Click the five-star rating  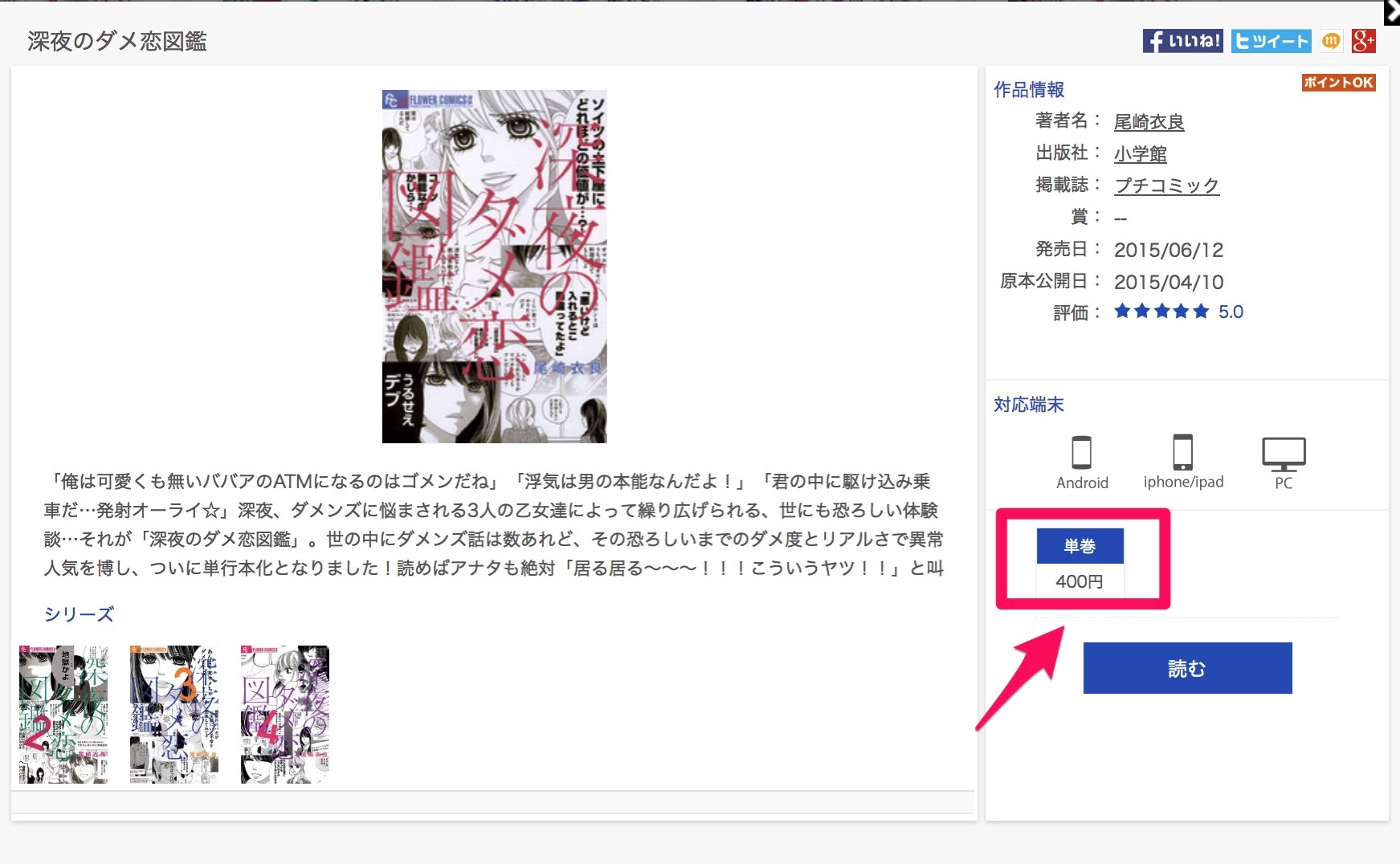tap(1161, 312)
